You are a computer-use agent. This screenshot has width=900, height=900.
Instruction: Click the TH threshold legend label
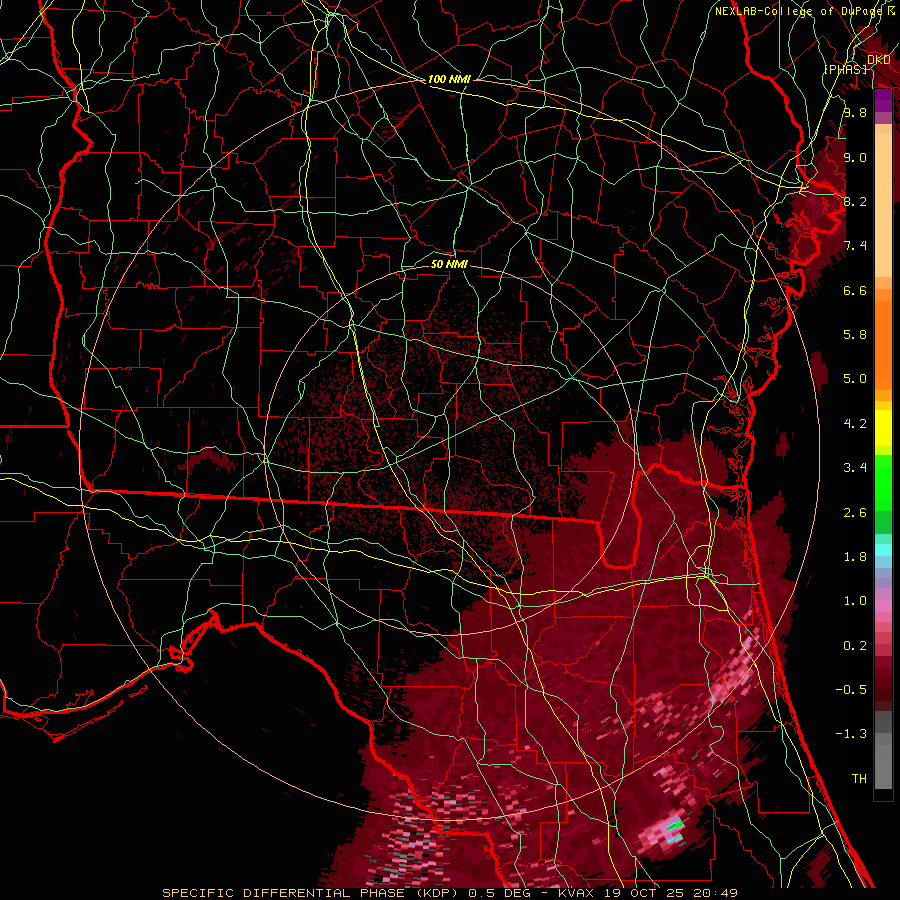[x=859, y=779]
